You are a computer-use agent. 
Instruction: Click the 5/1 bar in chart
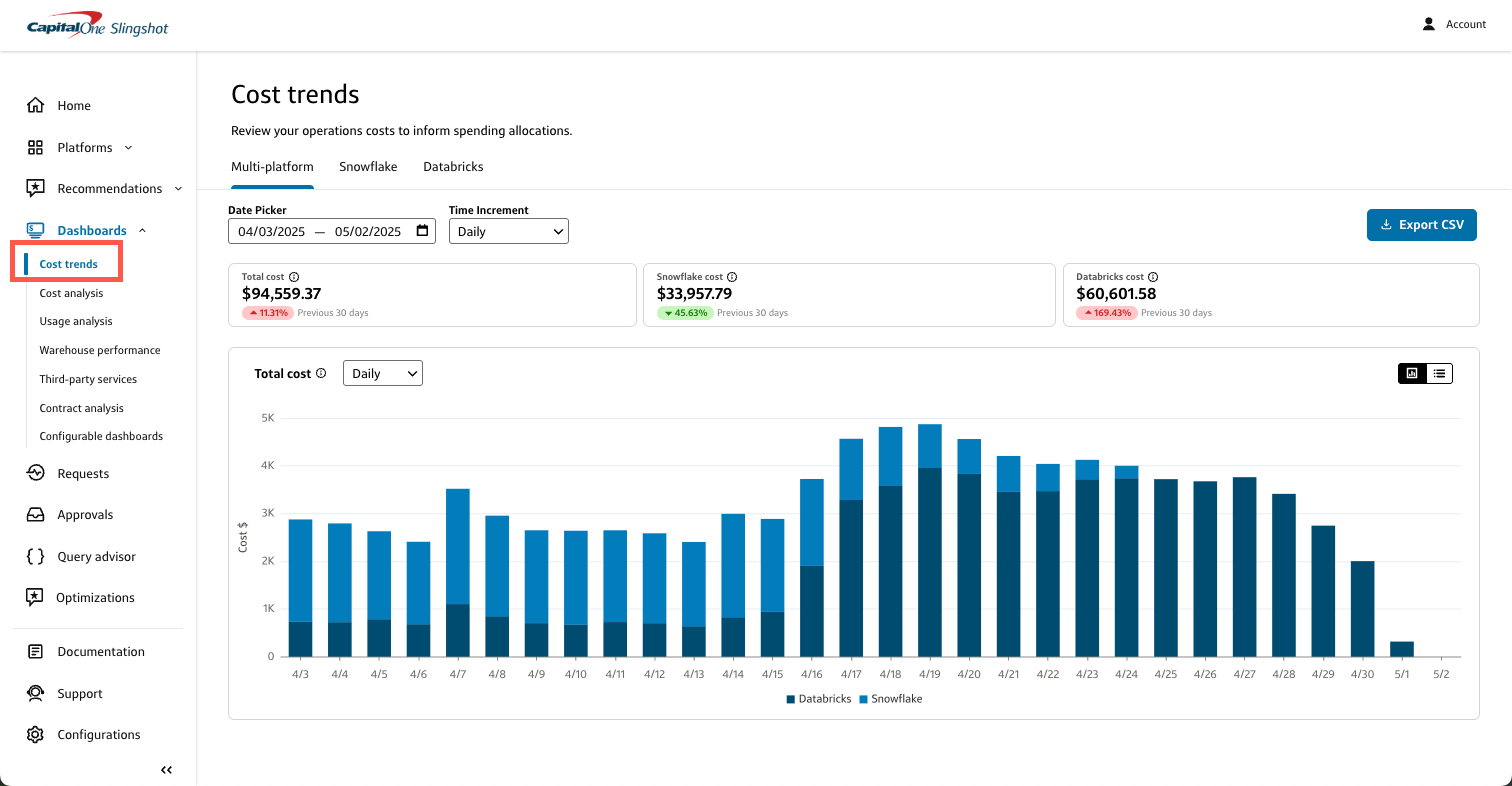coord(1402,649)
